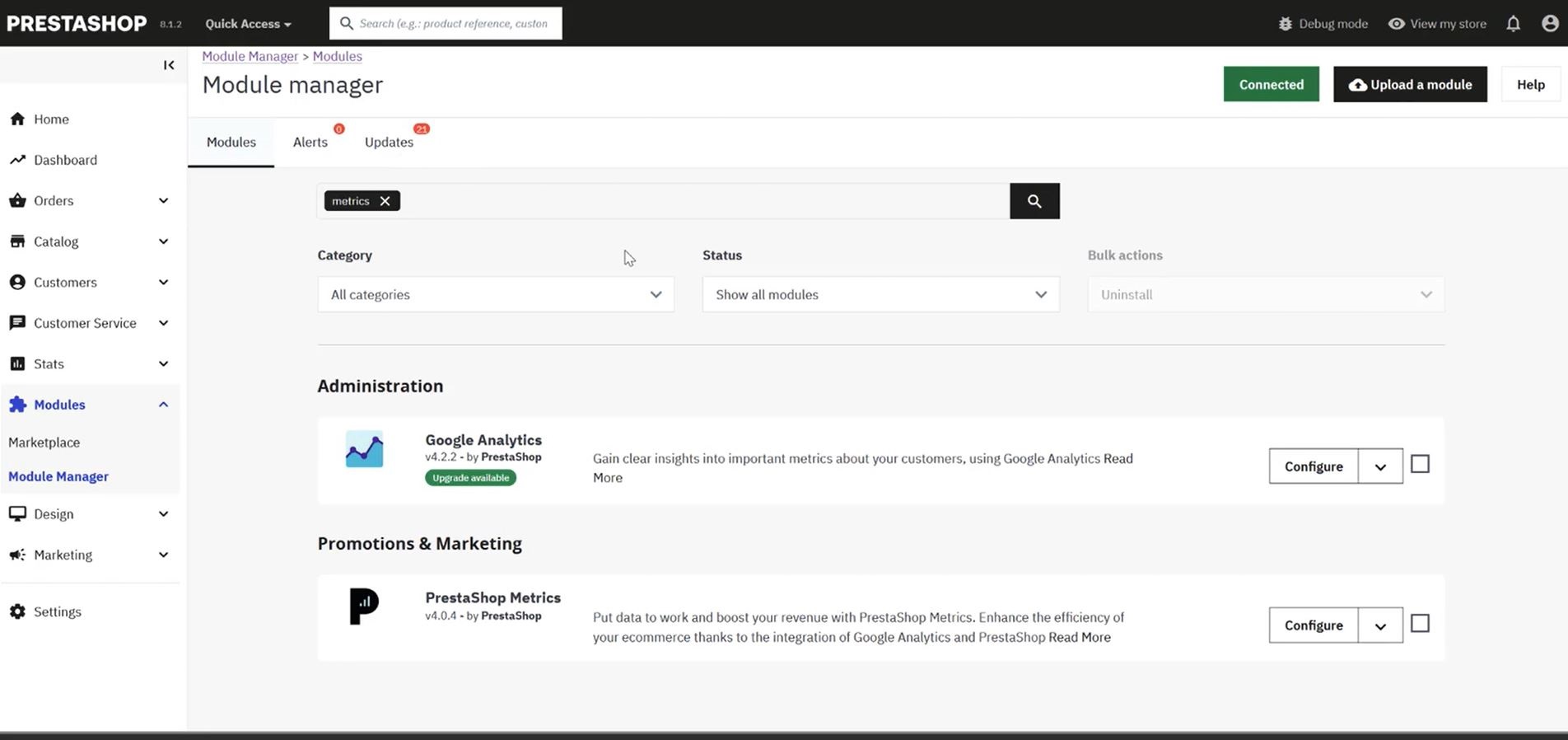The height and width of the screenshot is (740, 1568).
Task: Configure the PrestaShop Metrics module
Action: pos(1313,625)
